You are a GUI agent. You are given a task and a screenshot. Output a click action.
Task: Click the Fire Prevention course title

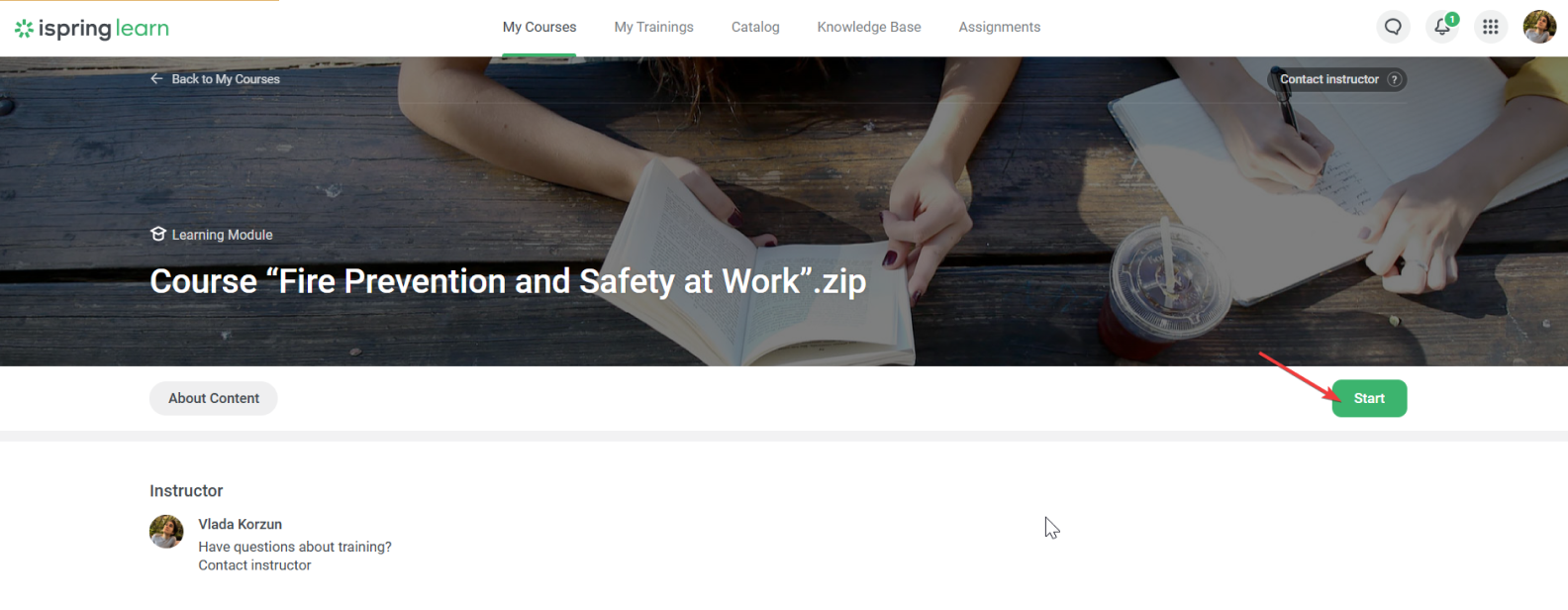click(508, 281)
